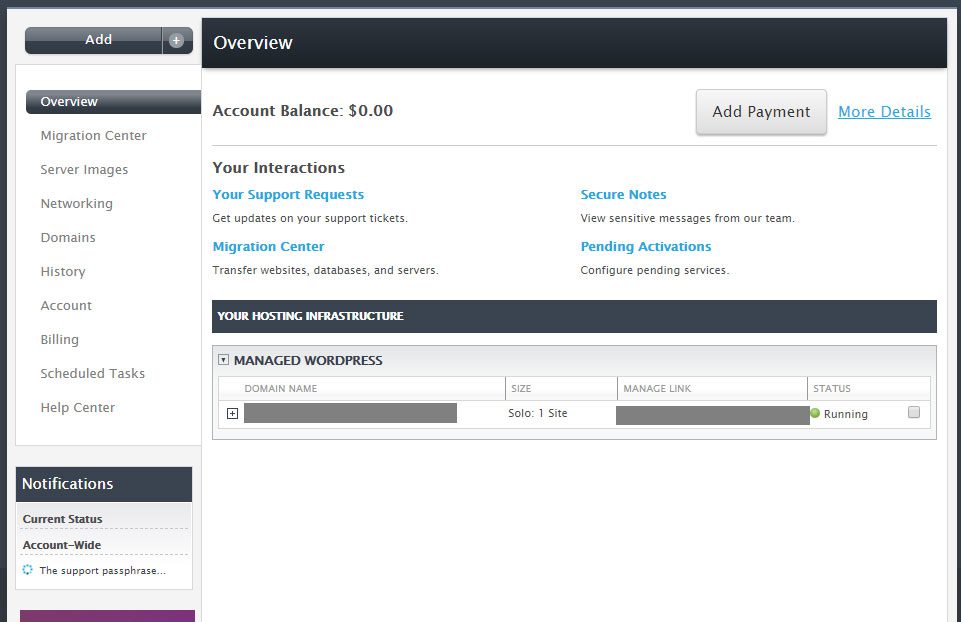Navigate to Domains in sidebar
This screenshot has width=961, height=622.
click(x=68, y=238)
